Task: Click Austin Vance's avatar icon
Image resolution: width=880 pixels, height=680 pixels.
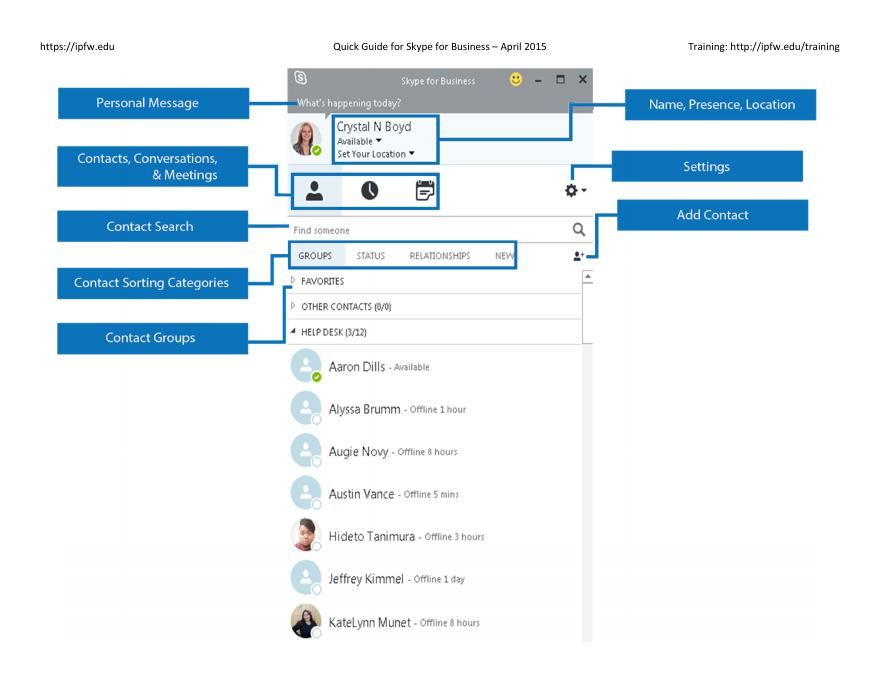Action: tap(306, 493)
